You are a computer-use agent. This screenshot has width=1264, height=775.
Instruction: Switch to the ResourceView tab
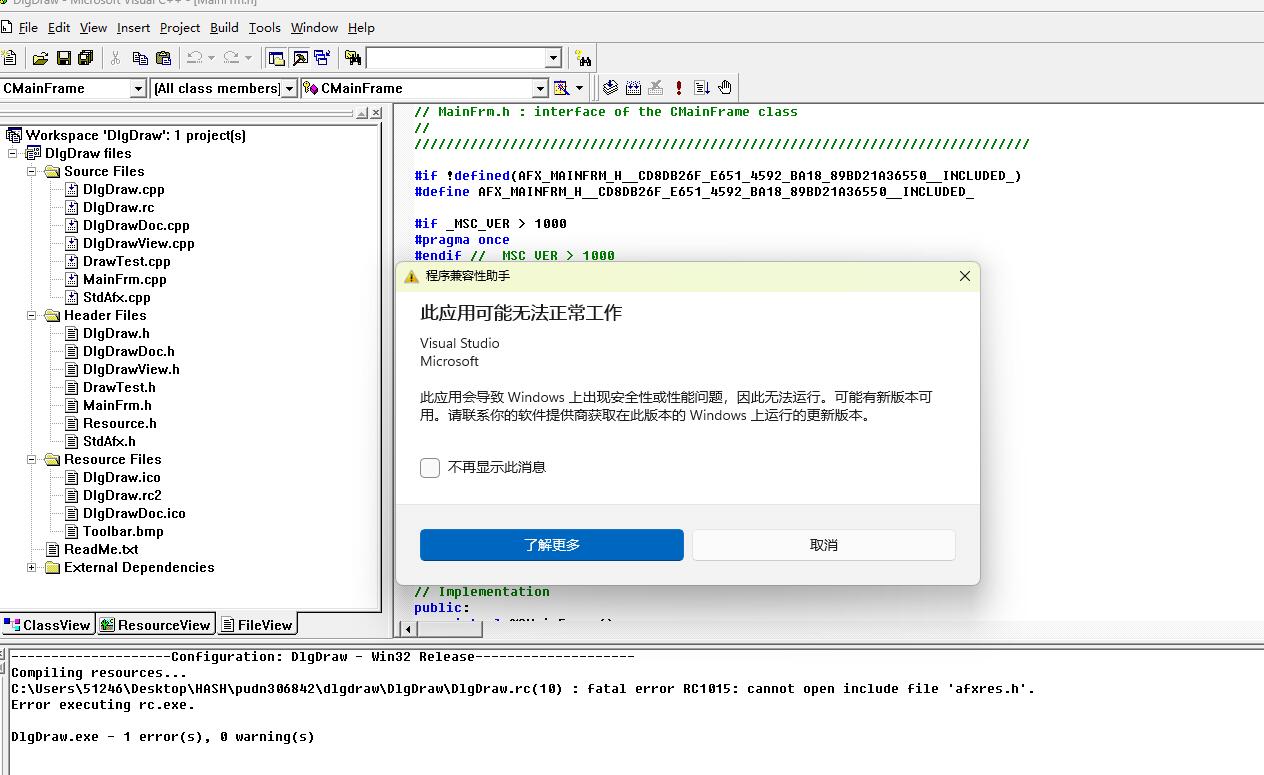(x=155, y=625)
